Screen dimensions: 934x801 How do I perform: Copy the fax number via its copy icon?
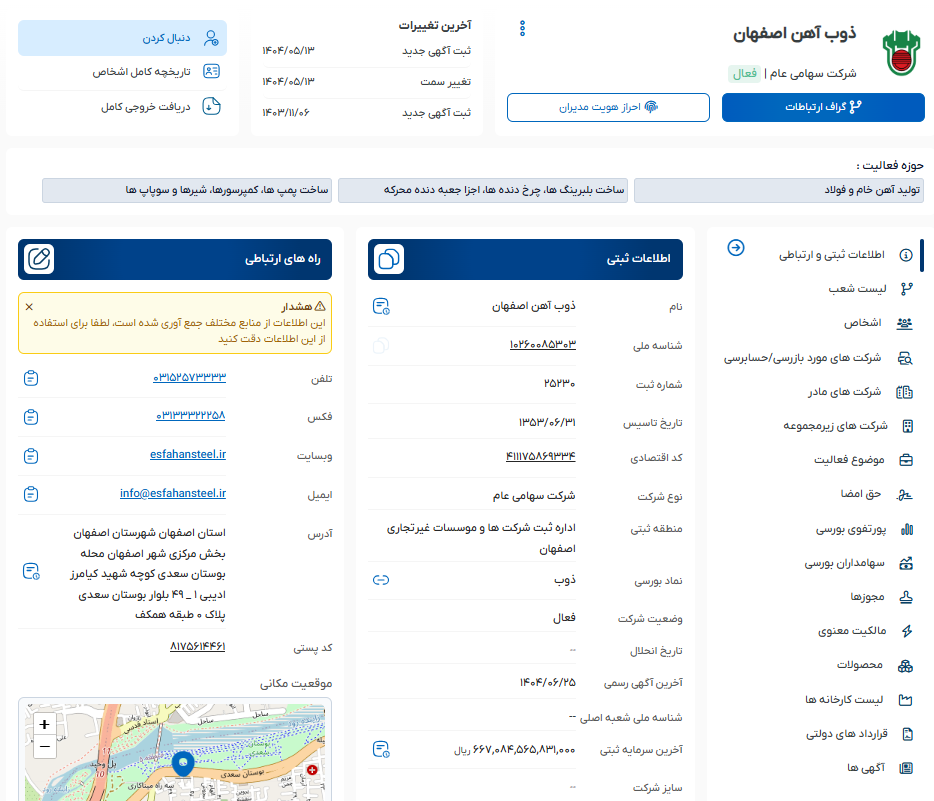31,417
